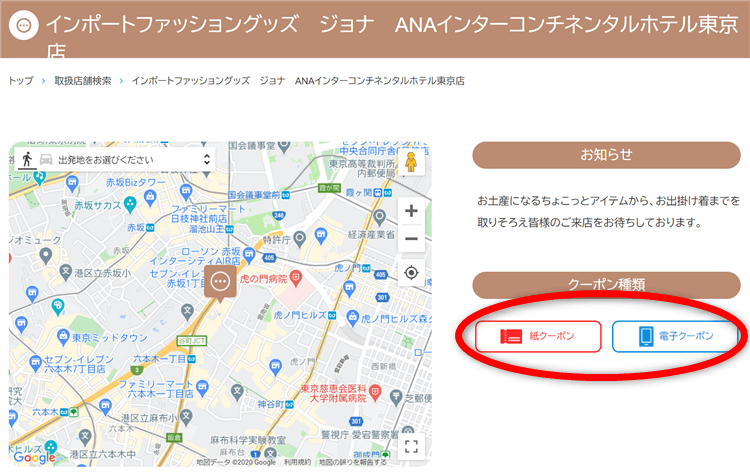
Task: Go to トップ breadcrumb link
Action: coord(20,81)
